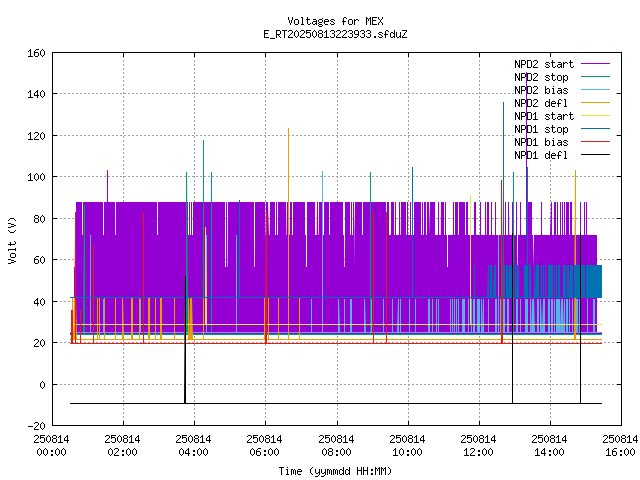Click the purple NPD2 start legend line
This screenshot has height=480, width=640.
596,64
